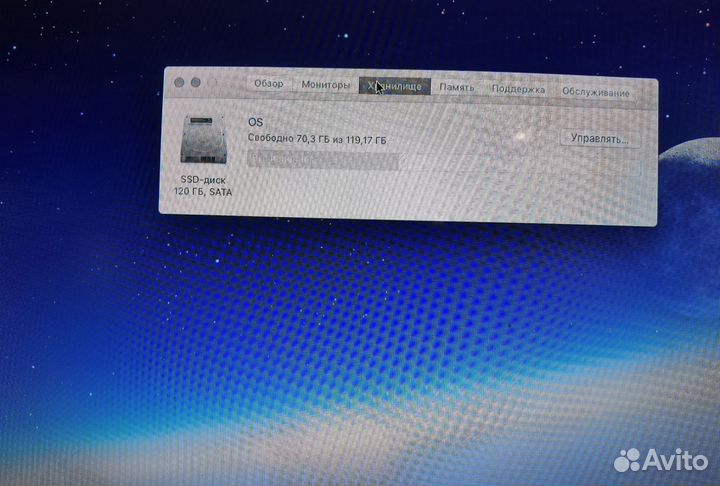
Task: Open the Мониторы tab
Action: (325, 85)
